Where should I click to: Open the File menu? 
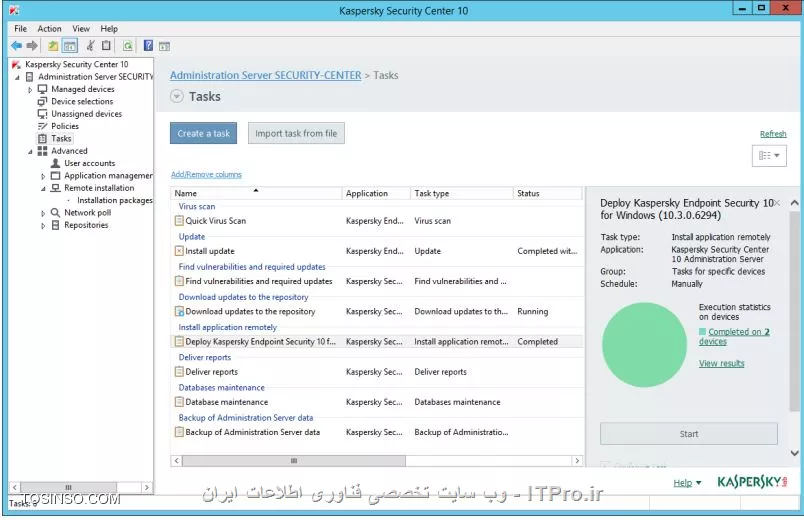click(x=21, y=29)
